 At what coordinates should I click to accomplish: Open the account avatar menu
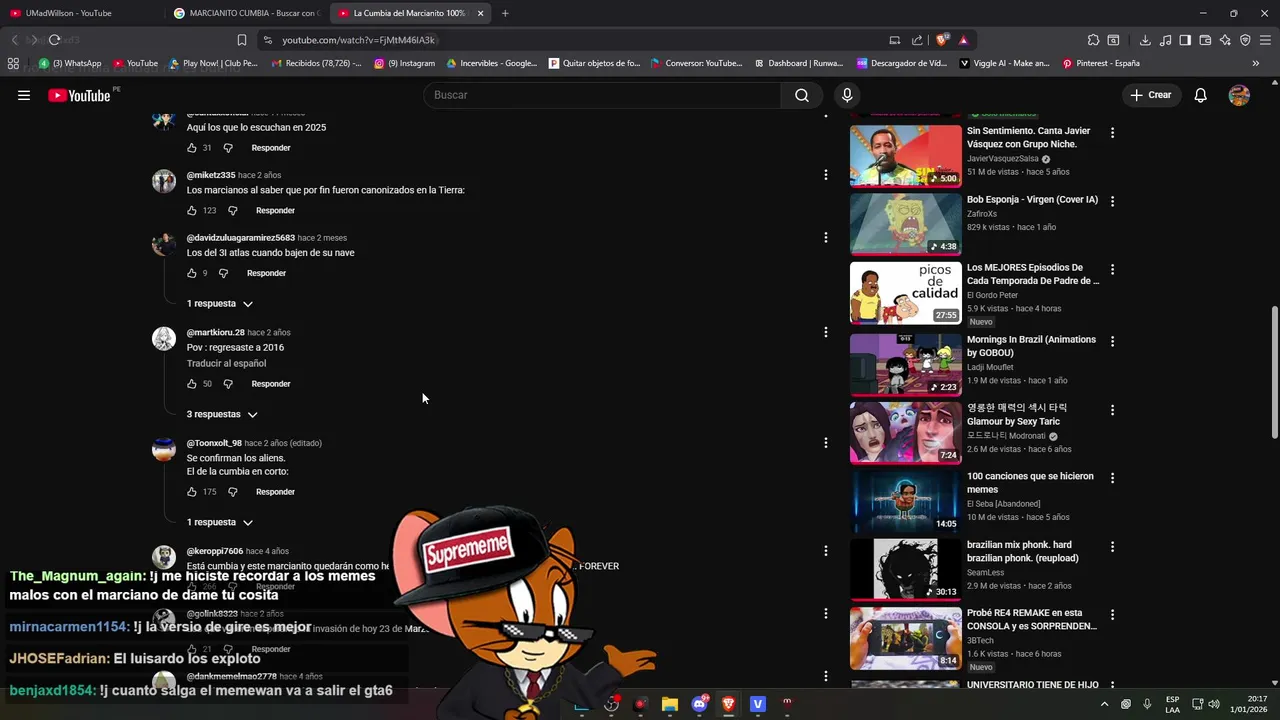(x=1239, y=95)
